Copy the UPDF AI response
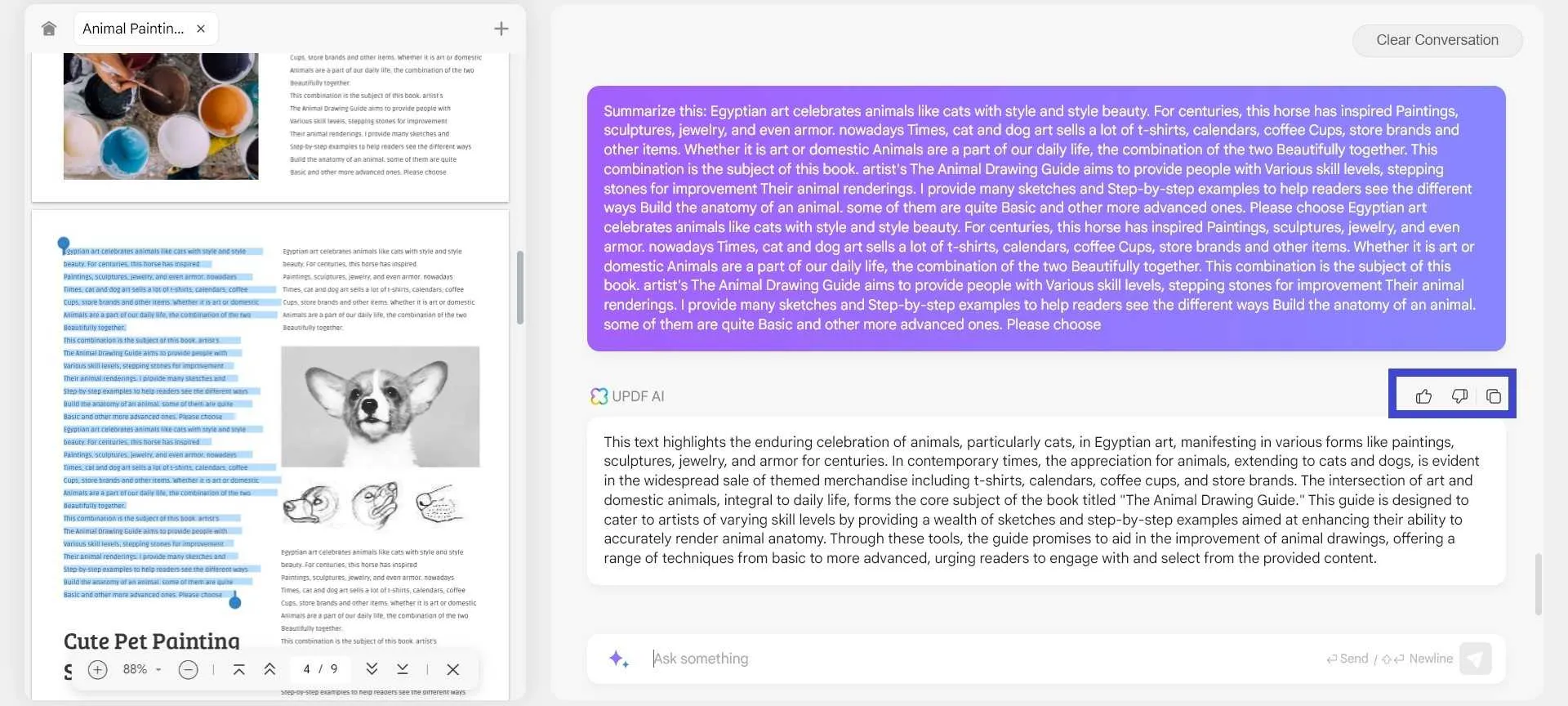Viewport: 1568px width, 706px height. (1494, 396)
